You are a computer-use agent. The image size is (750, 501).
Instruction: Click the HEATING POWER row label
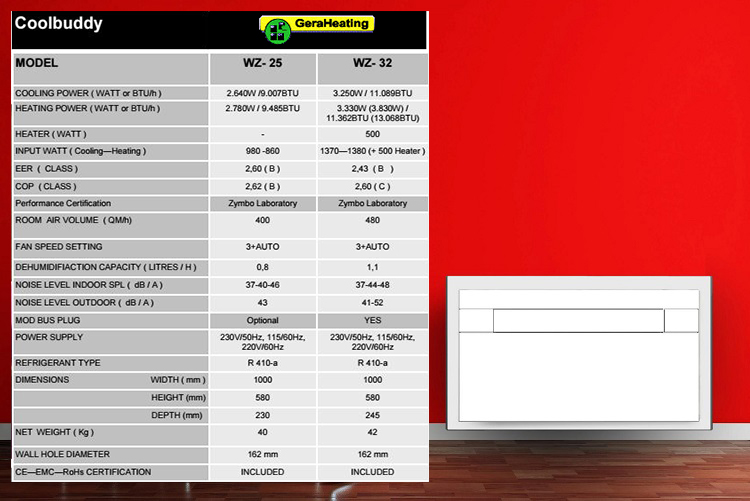pos(88,108)
